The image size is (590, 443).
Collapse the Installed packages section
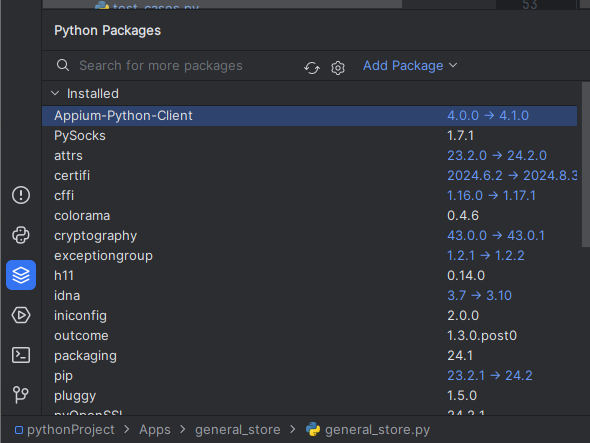[x=55, y=93]
